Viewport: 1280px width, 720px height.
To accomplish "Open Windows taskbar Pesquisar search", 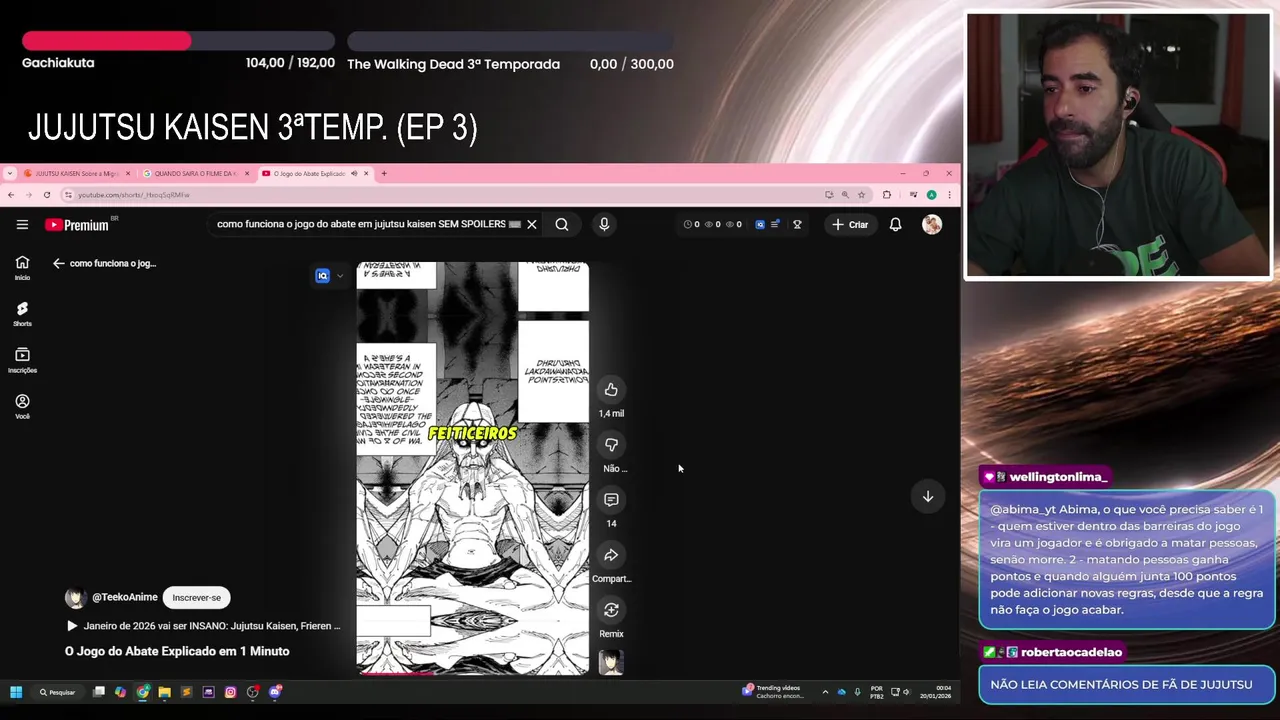I will click(58, 692).
